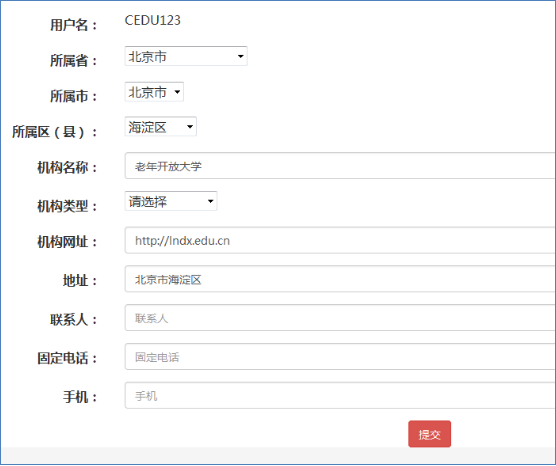The image size is (556, 466).
Task: Open the 所属省 province dropdown
Action: (x=186, y=56)
